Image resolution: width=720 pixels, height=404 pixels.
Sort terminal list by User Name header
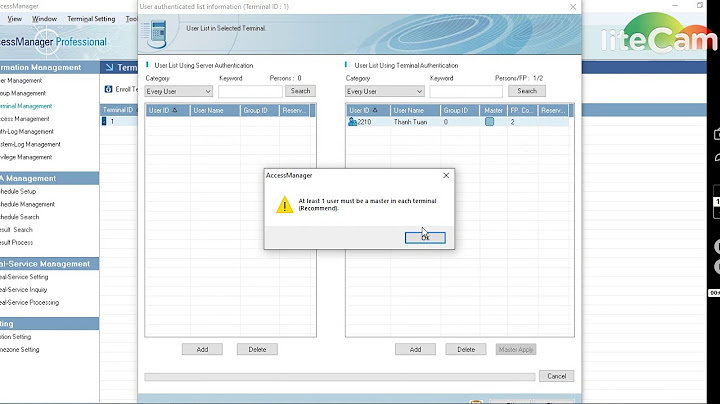coord(415,110)
